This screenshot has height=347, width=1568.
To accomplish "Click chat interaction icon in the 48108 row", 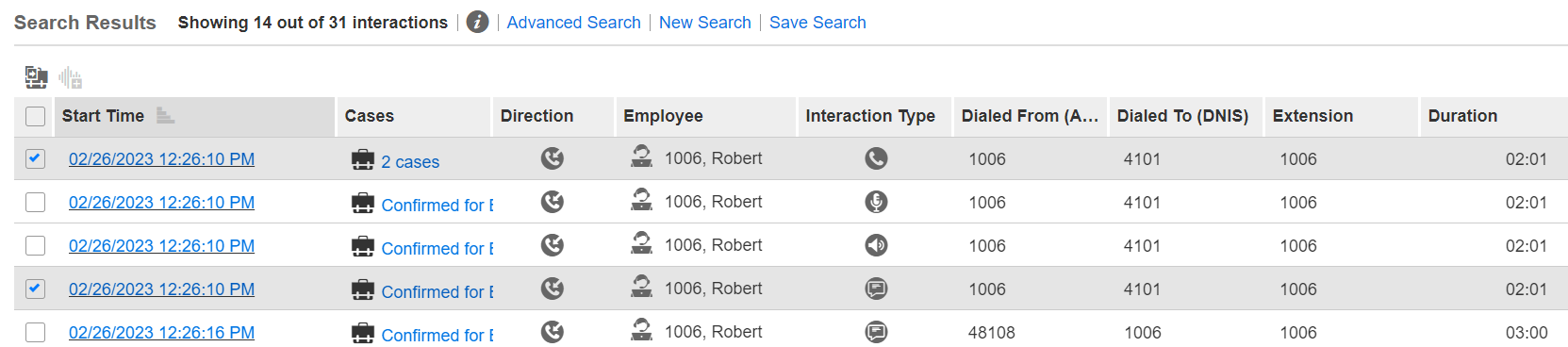I will point(876,332).
